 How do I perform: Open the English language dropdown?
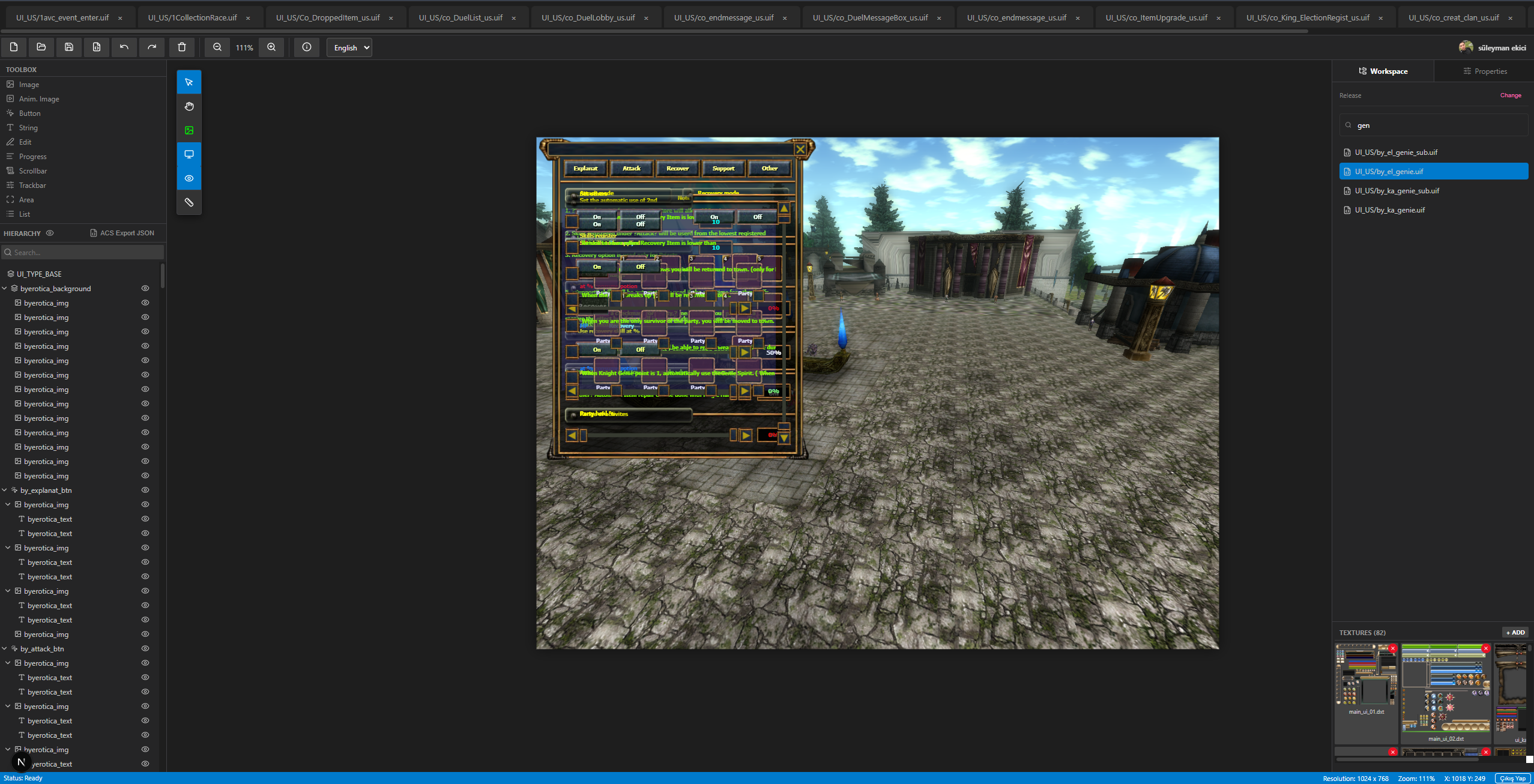point(349,47)
